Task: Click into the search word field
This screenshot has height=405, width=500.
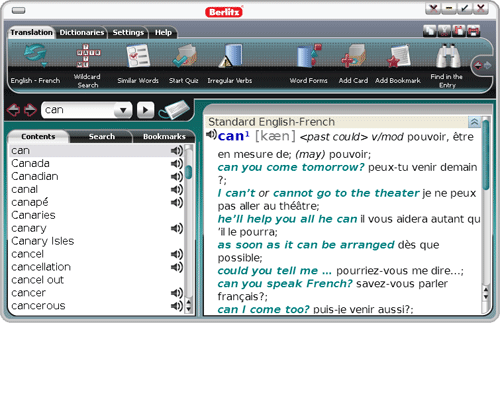Action: coord(78,110)
